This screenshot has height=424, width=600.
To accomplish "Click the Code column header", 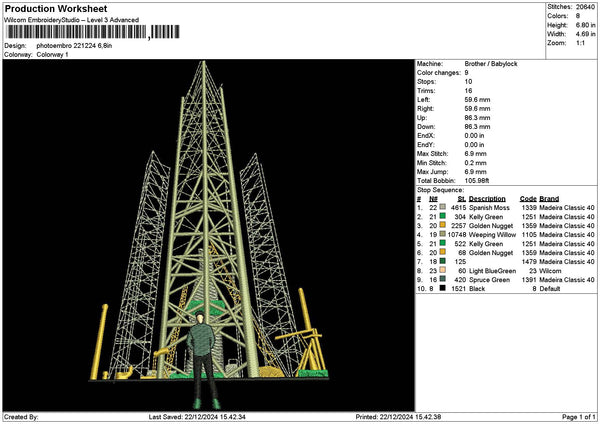I will pyautogui.click(x=529, y=197).
